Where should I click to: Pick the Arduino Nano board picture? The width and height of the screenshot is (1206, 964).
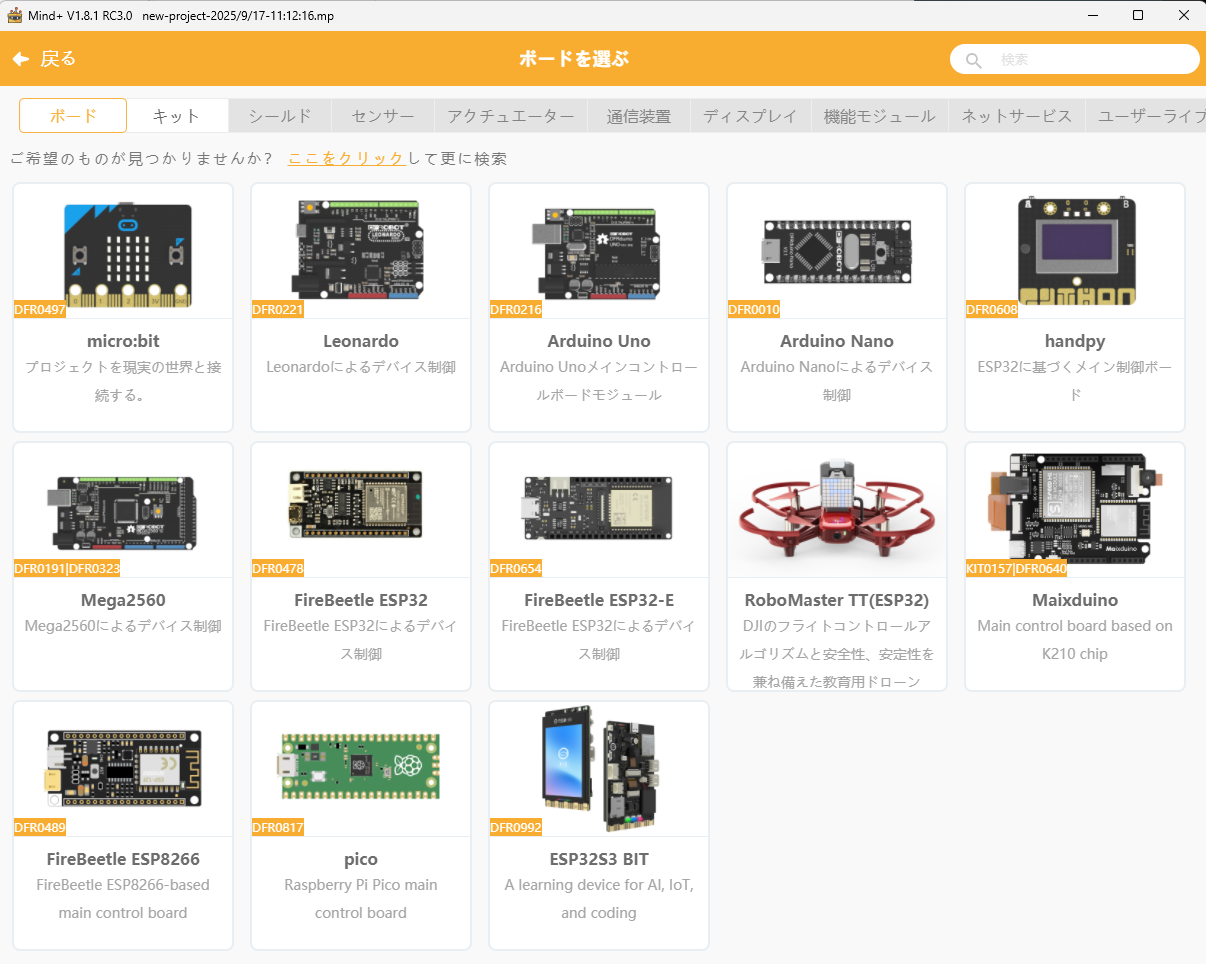[x=836, y=252]
